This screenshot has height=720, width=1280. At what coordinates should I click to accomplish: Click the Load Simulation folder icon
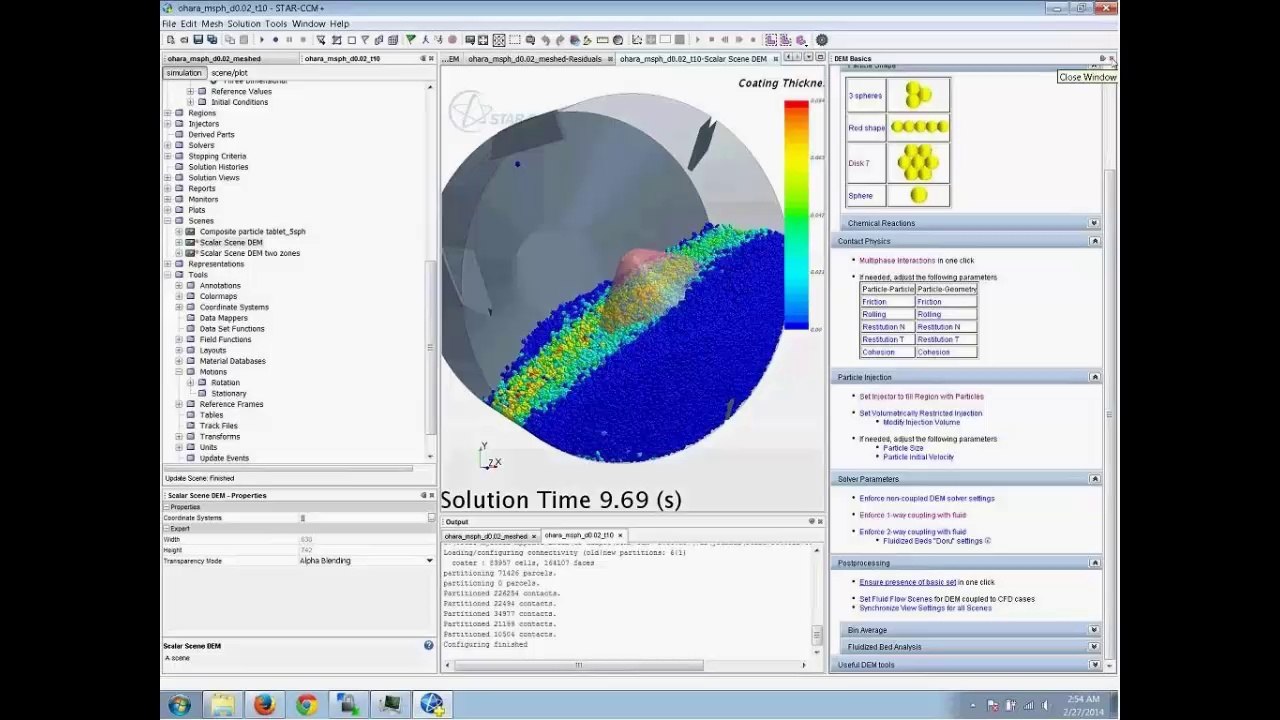coord(184,40)
